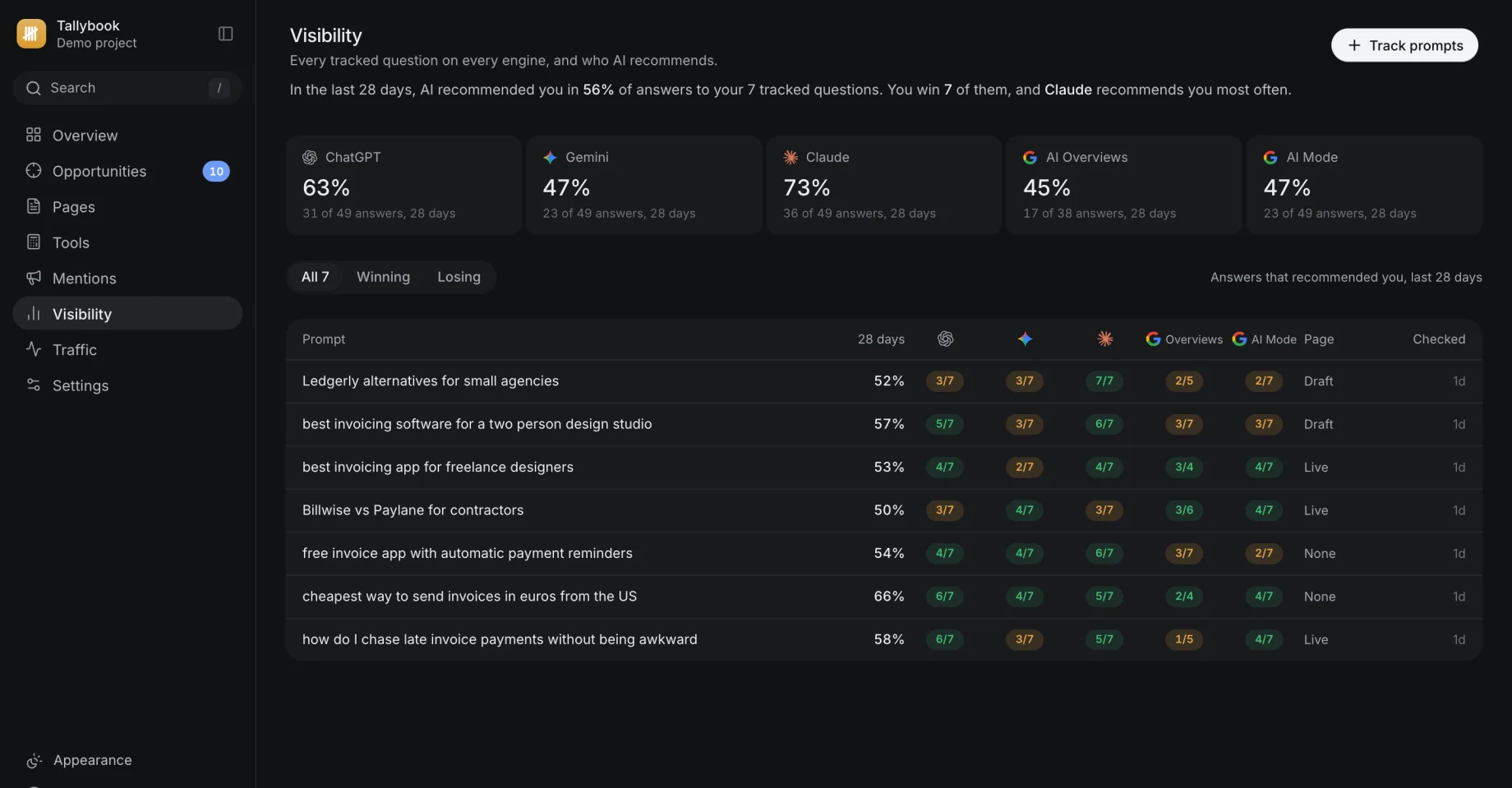Click Google icon beside Overviews column header
The width and height of the screenshot is (1512, 788).
[1153, 339]
